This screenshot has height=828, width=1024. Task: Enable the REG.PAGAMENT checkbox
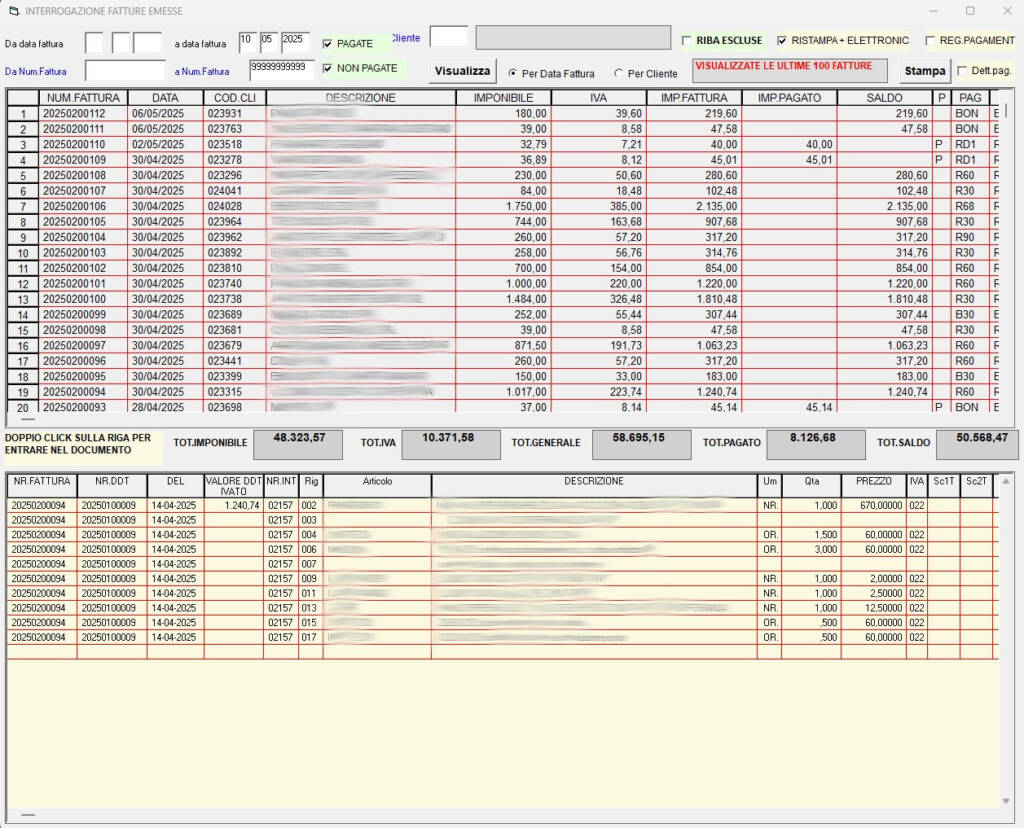pyautogui.click(x=930, y=40)
